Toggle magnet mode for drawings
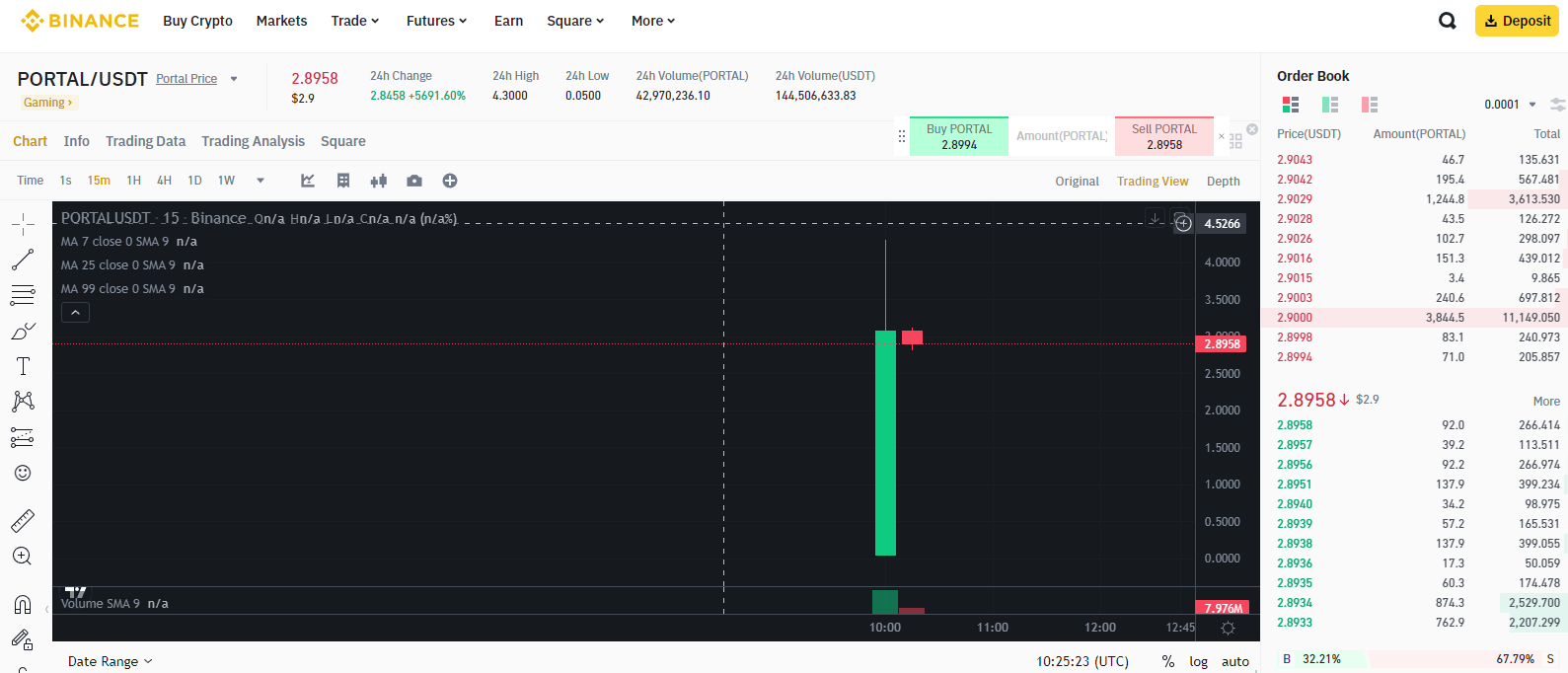This screenshot has width=1568, height=673. [23, 604]
